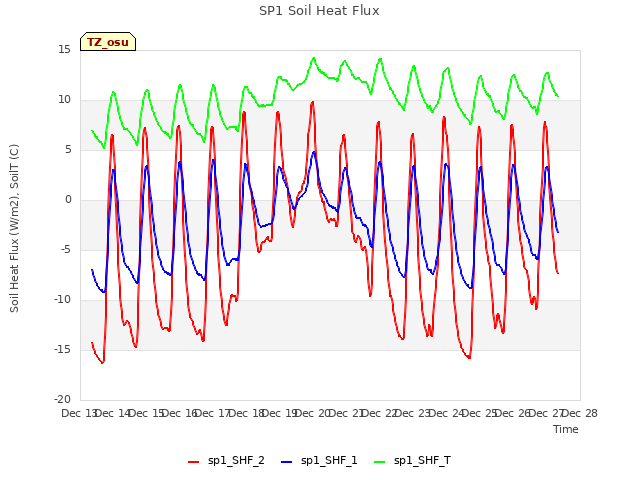Click the Dec 13 x-axis tick label
640x480 pixels.
tap(79, 413)
